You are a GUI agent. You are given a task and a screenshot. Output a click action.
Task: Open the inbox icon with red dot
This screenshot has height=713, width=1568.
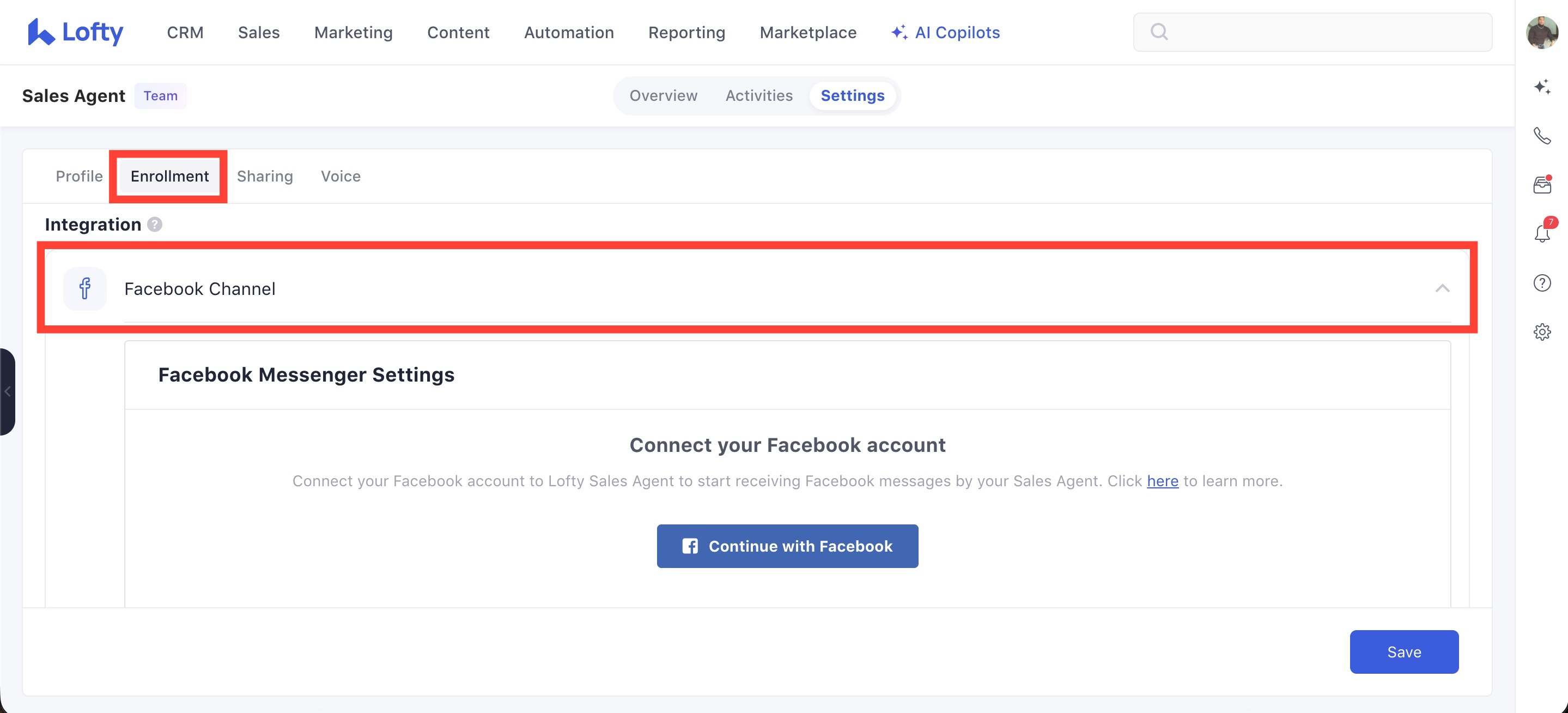1542,184
